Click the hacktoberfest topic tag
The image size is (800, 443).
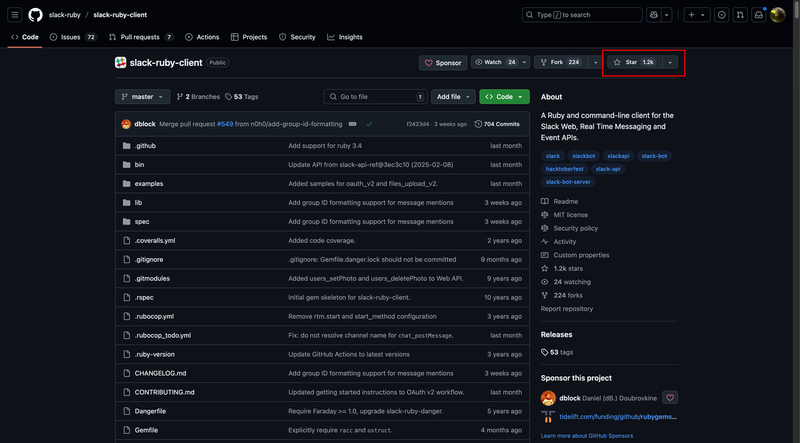[564, 169]
